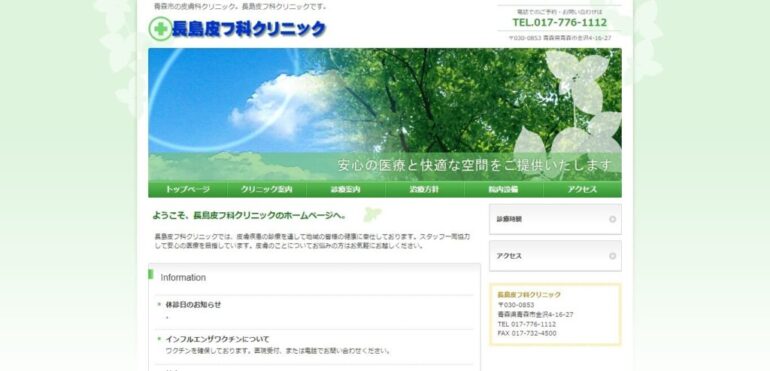Image resolution: width=770 pixels, height=371 pixels.
Task: Open the インフルエンザワクチンについて information entry
Action: [217, 339]
